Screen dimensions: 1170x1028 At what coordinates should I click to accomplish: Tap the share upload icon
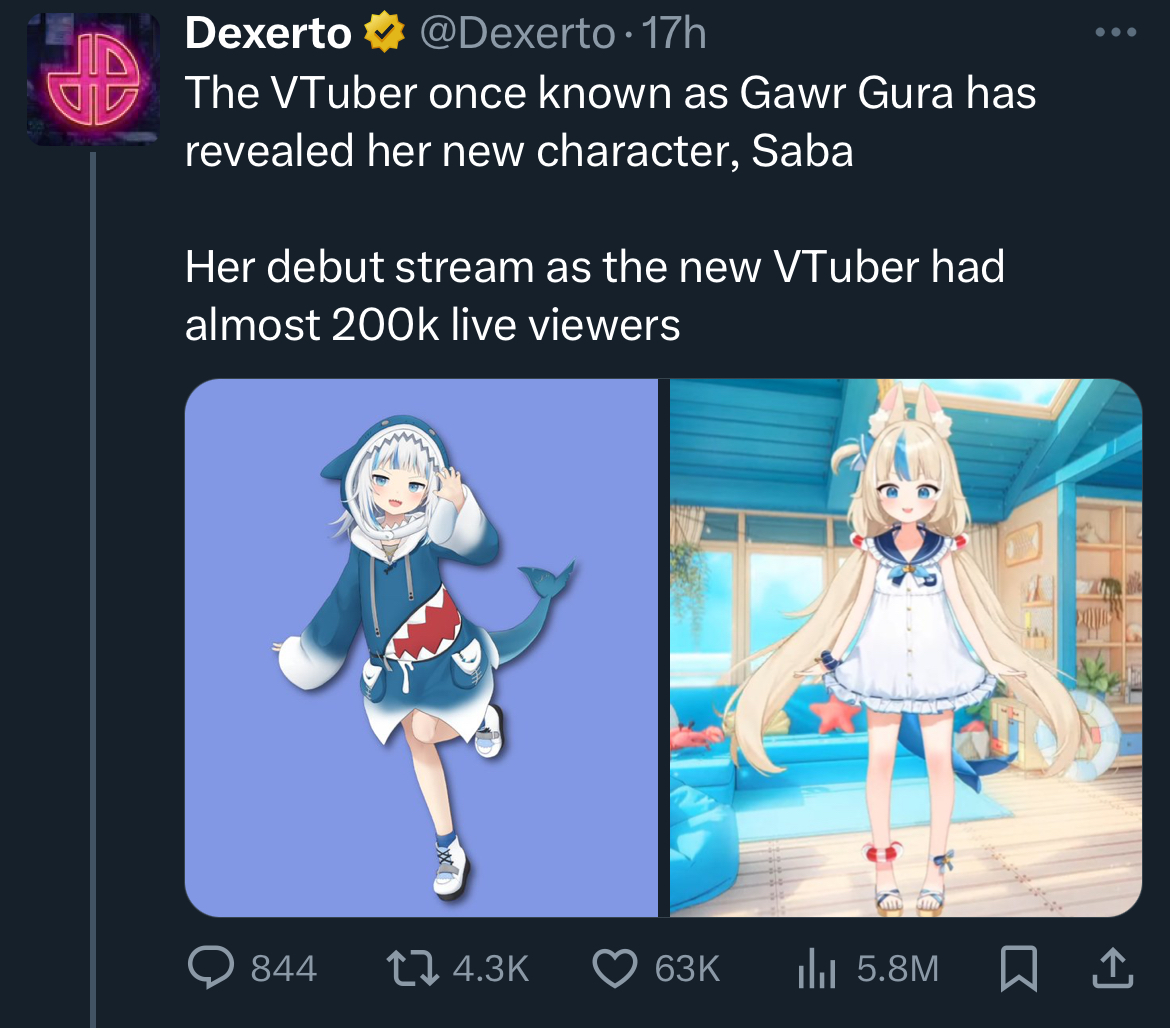coord(1113,968)
